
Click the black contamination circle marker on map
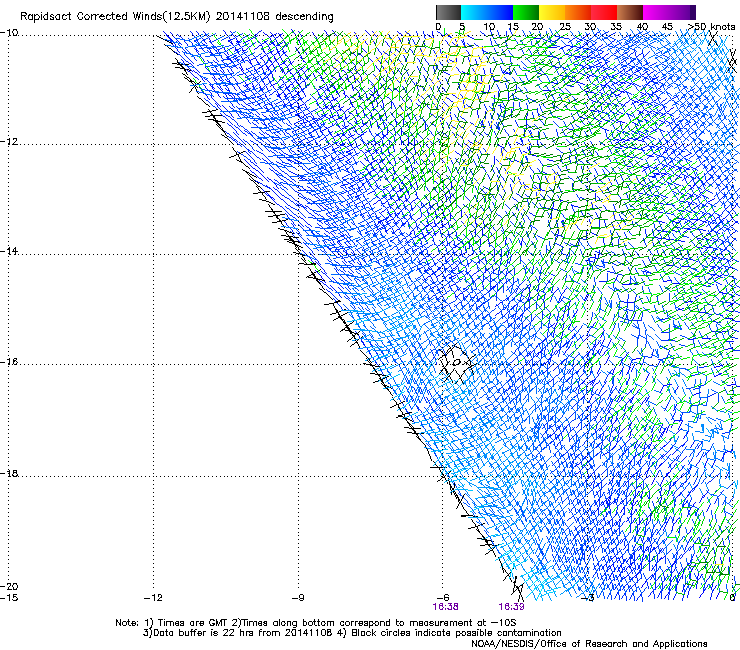[x=456, y=363]
